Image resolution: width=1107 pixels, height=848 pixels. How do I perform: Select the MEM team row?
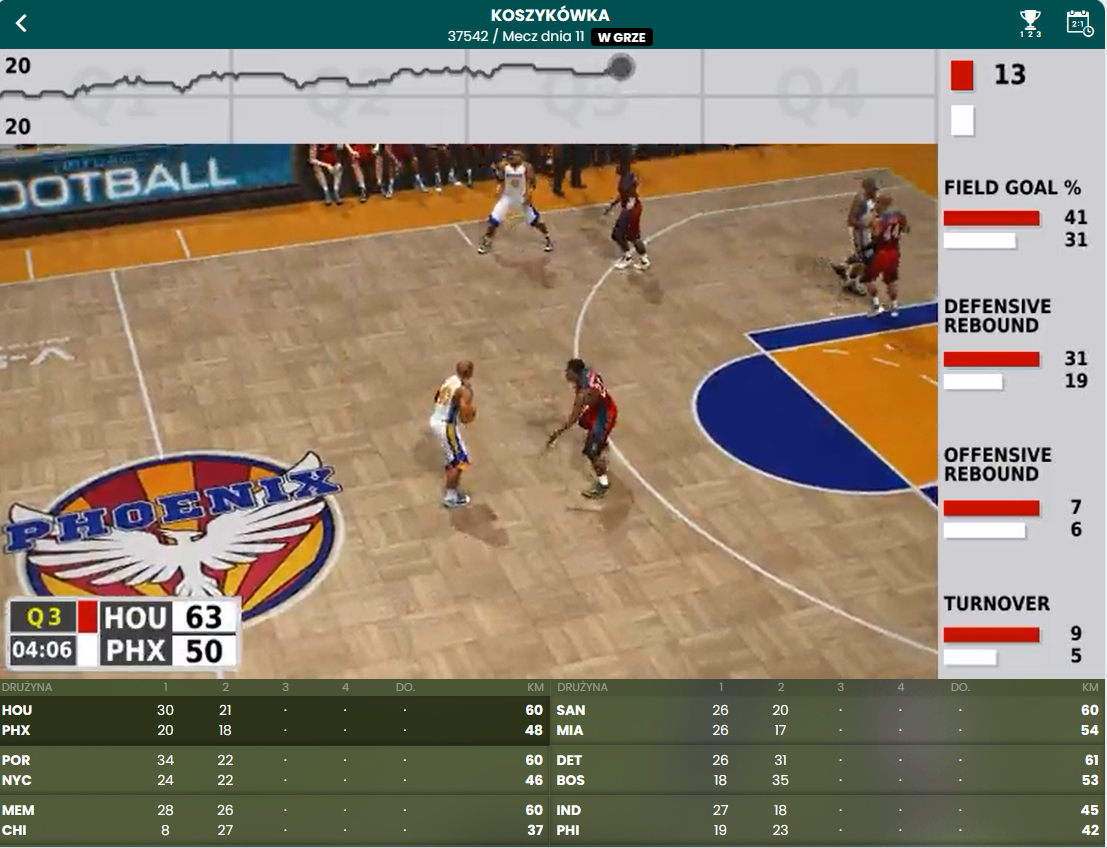click(x=275, y=811)
